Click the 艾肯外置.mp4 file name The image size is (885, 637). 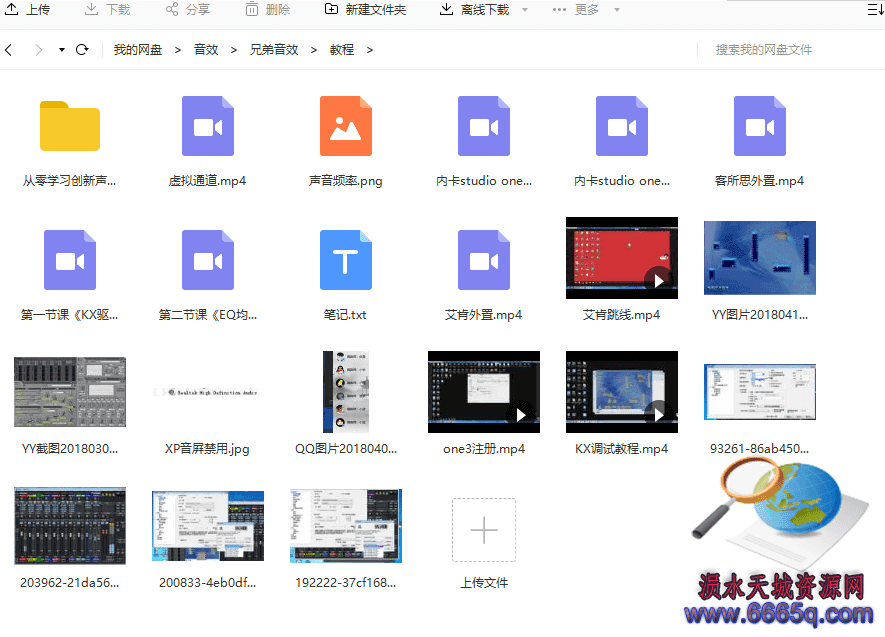[x=484, y=314]
